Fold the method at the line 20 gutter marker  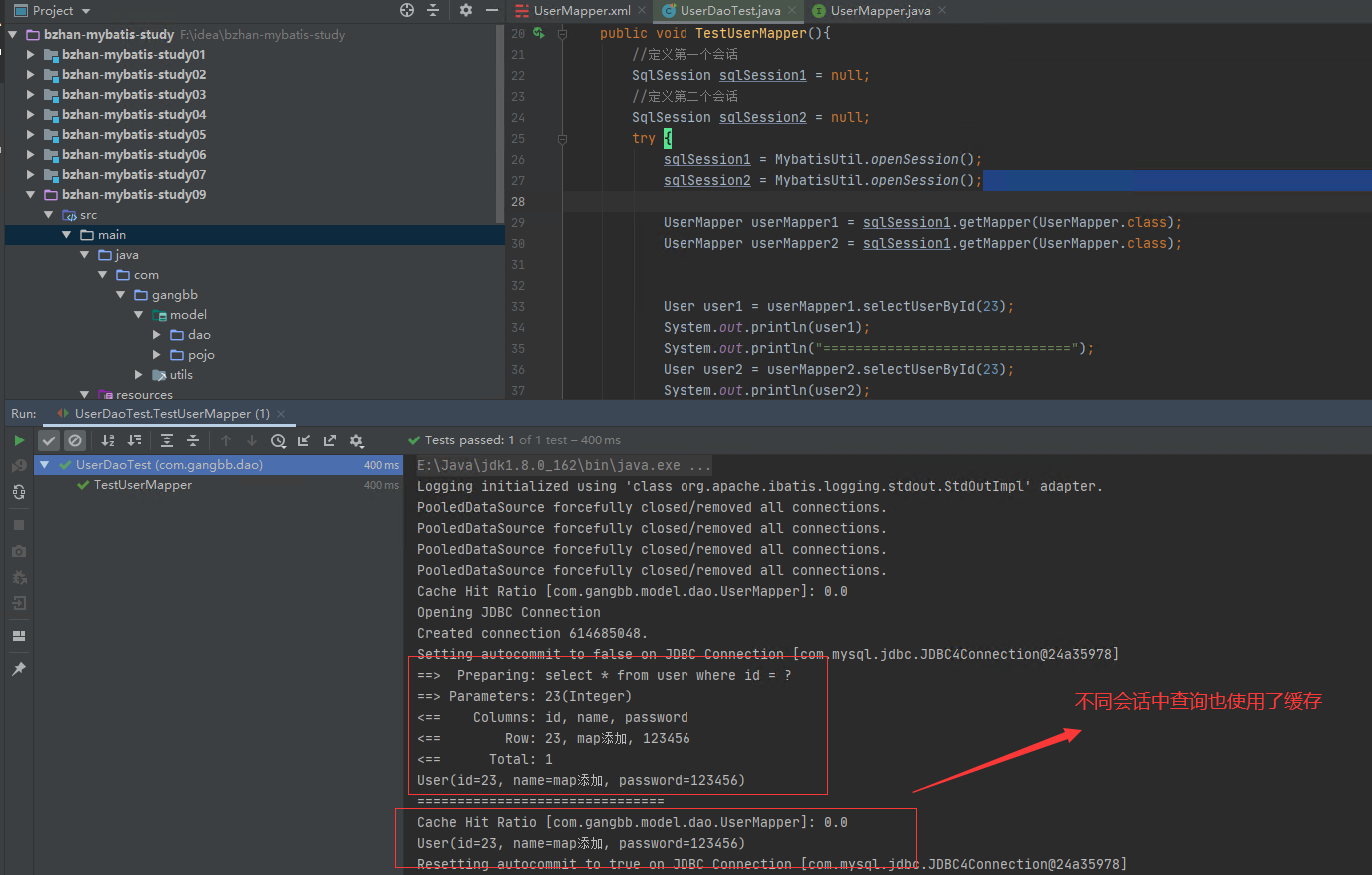(562, 33)
